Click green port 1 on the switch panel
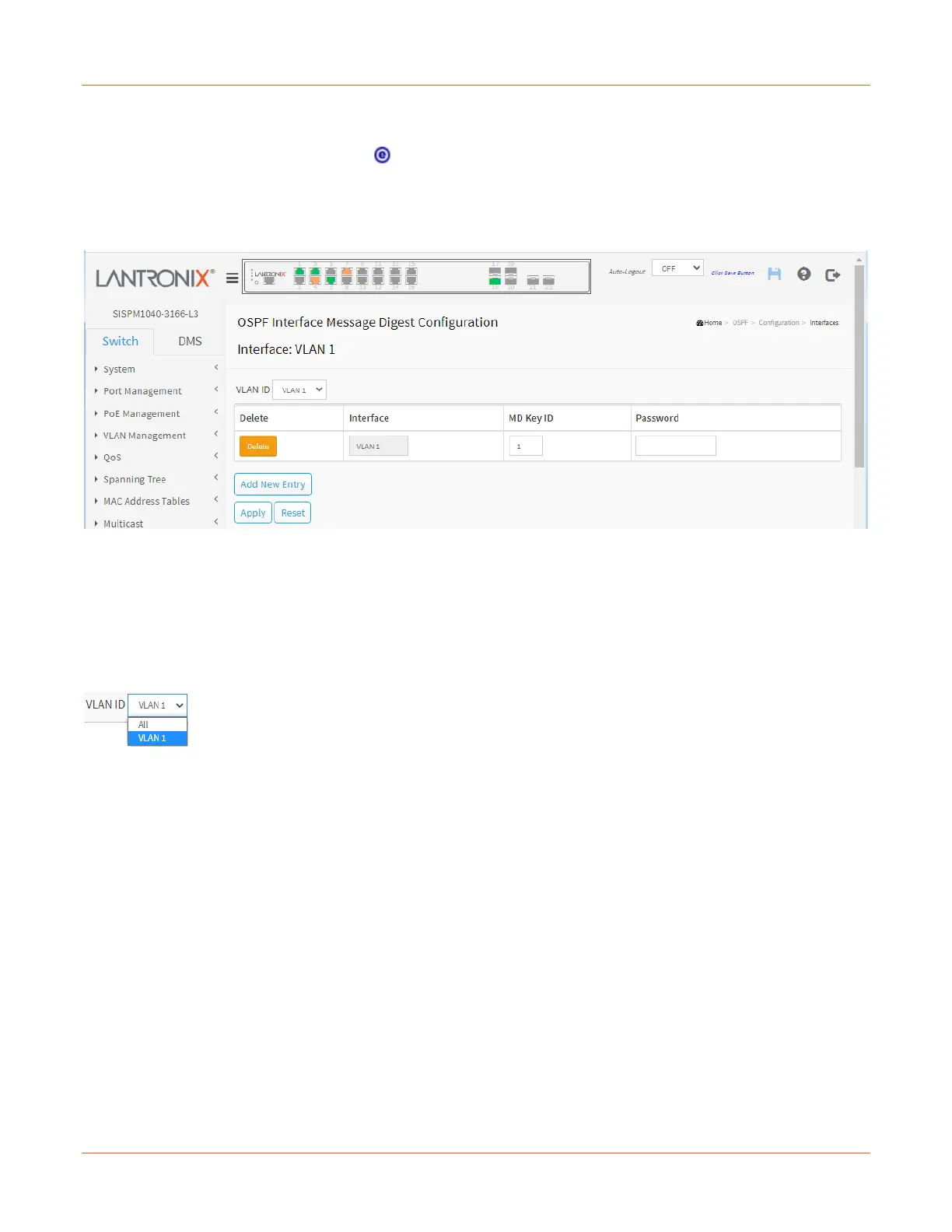Image resolution: width=952 pixels, height=1232 pixels. point(299,271)
